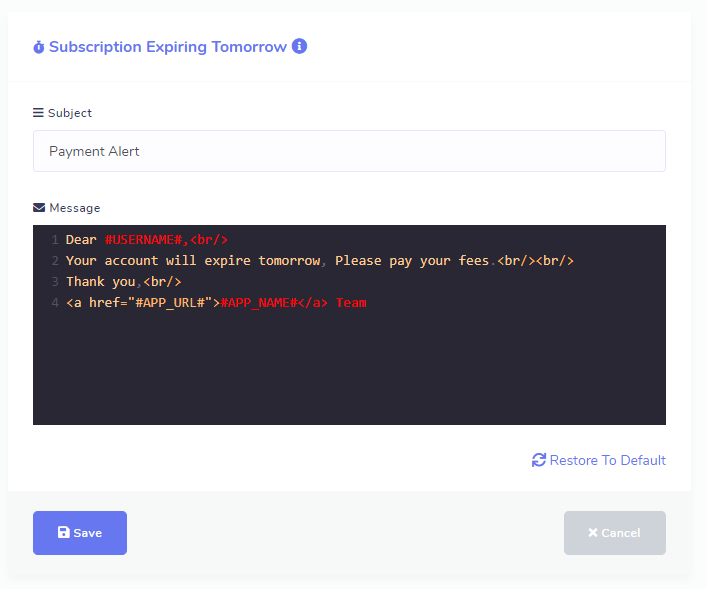Click the X icon on the Cancel button
This screenshot has height=589, width=706.
[x=593, y=533]
